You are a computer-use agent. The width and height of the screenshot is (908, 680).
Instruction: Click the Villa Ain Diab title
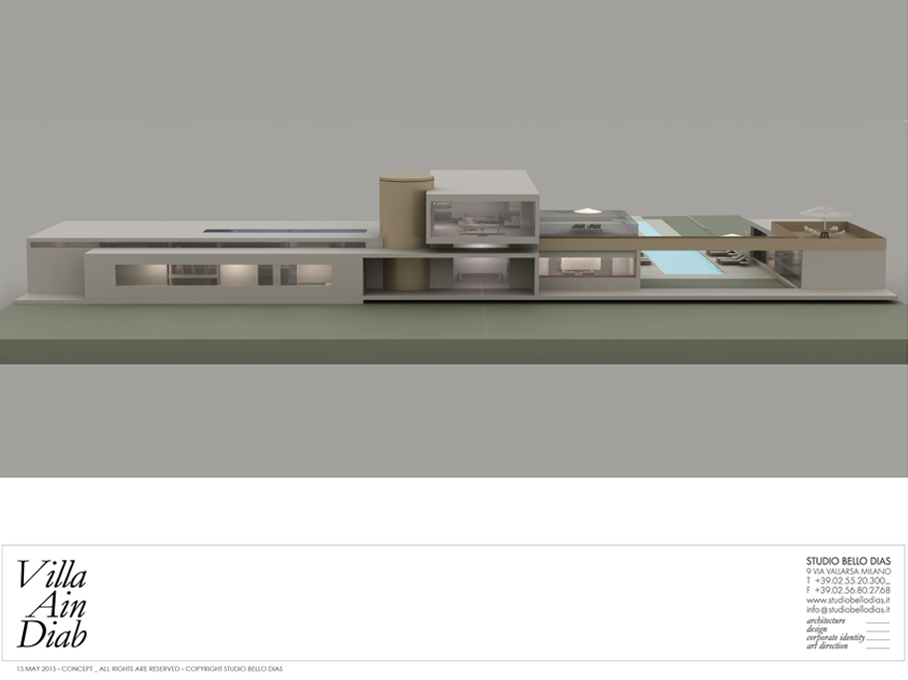[x=52, y=604]
